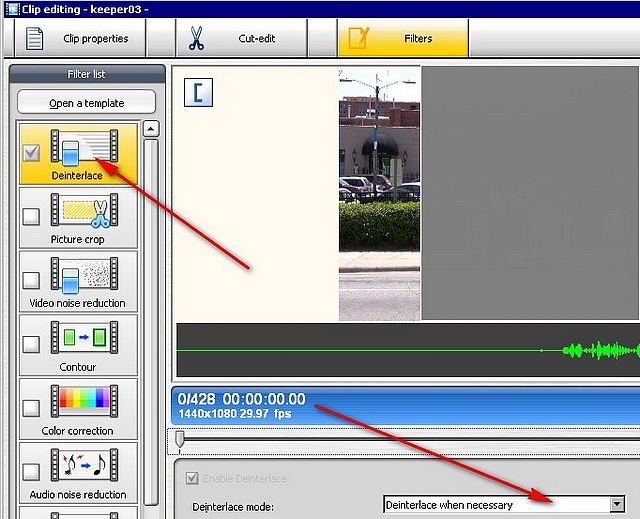
Task: Enable the Contour filter checkbox
Action: [31, 344]
